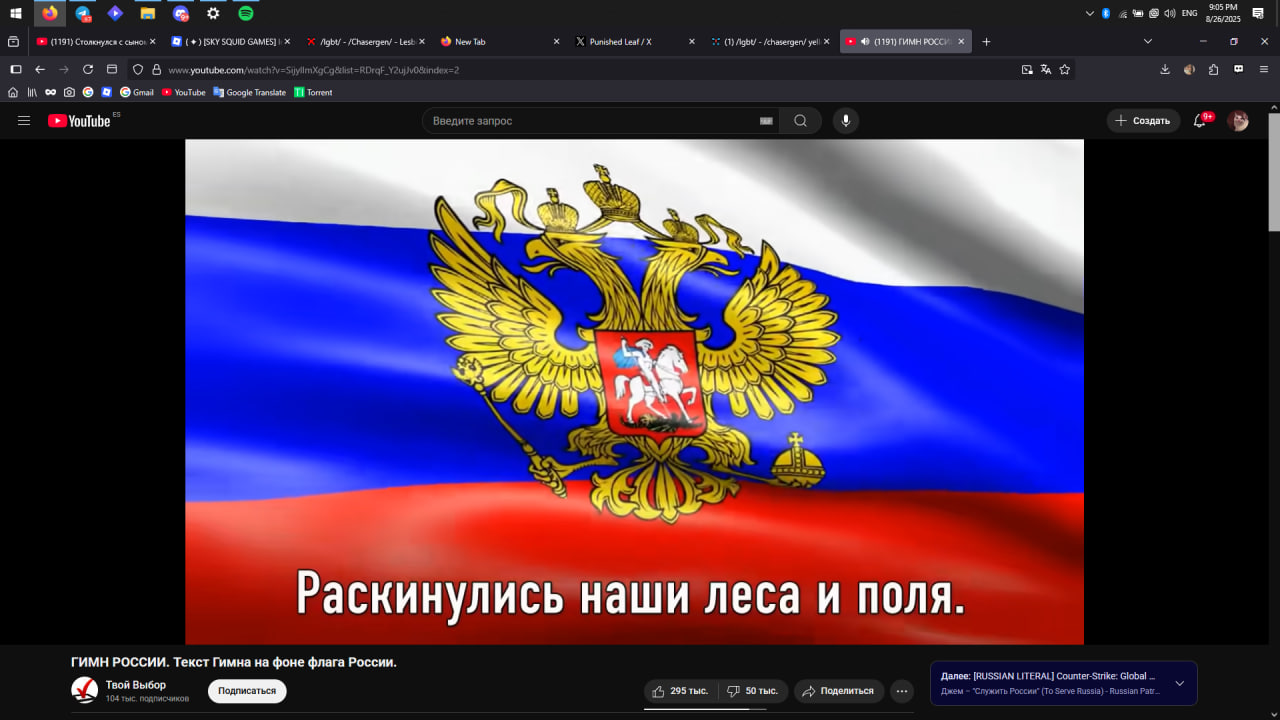Viewport: 1280px width, 720px height.
Task: Open the Firefox application hamburger menu
Action: 1263,70
